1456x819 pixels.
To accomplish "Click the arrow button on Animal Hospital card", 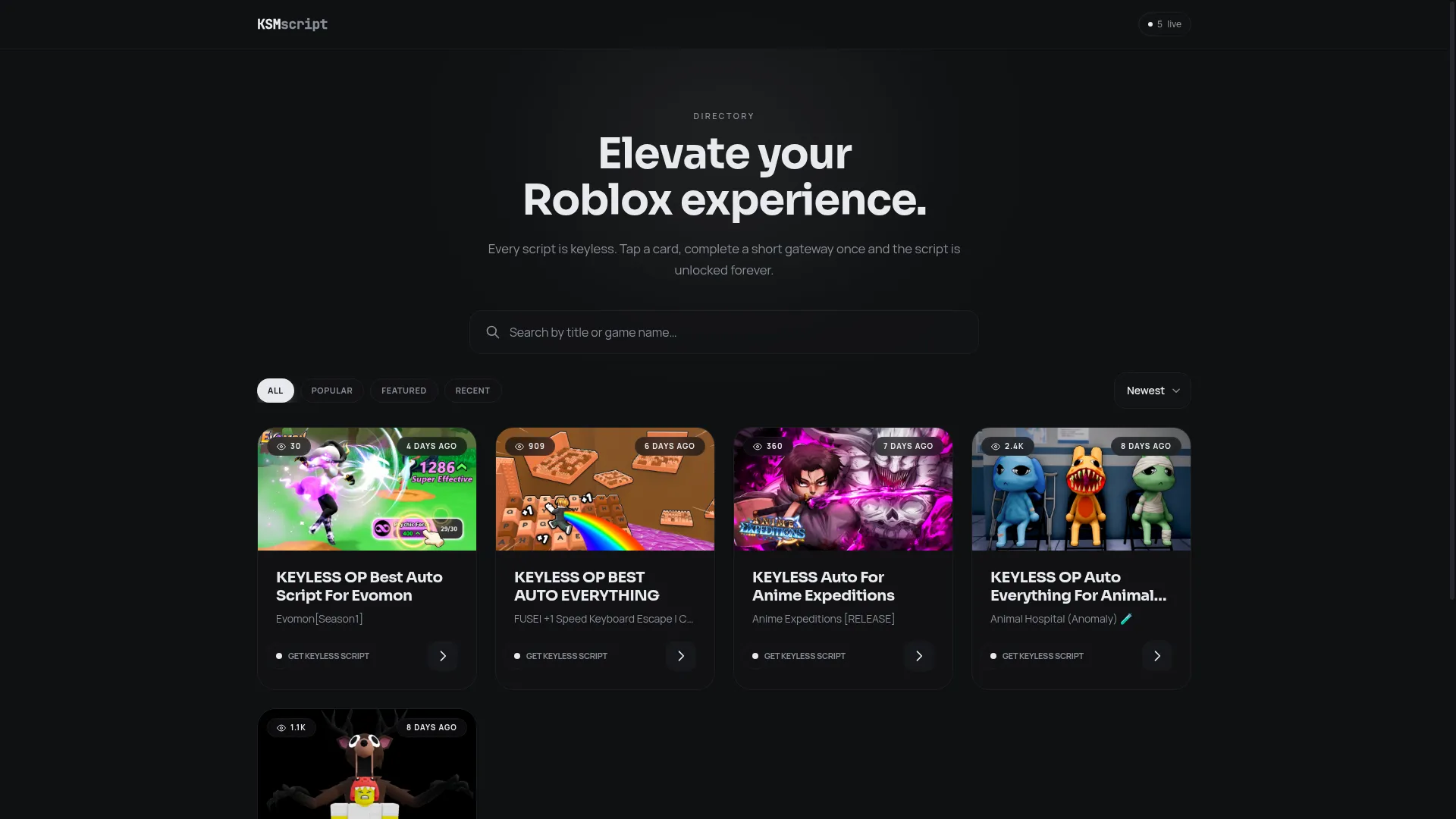I will [x=1157, y=656].
